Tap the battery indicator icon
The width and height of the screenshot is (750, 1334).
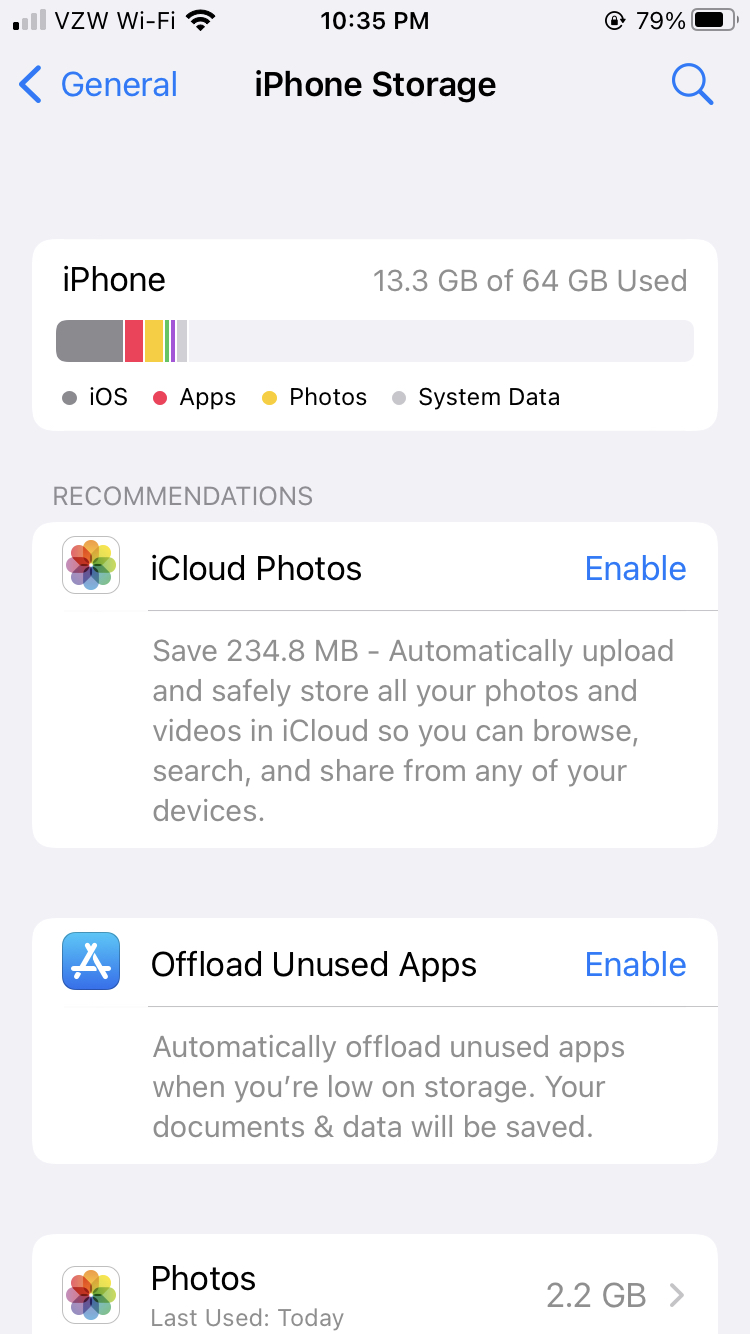point(714,20)
